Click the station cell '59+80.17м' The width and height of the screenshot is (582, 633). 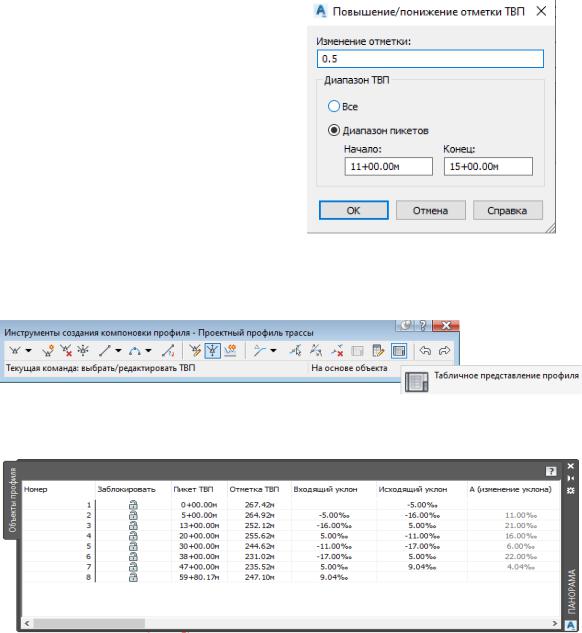click(x=199, y=577)
